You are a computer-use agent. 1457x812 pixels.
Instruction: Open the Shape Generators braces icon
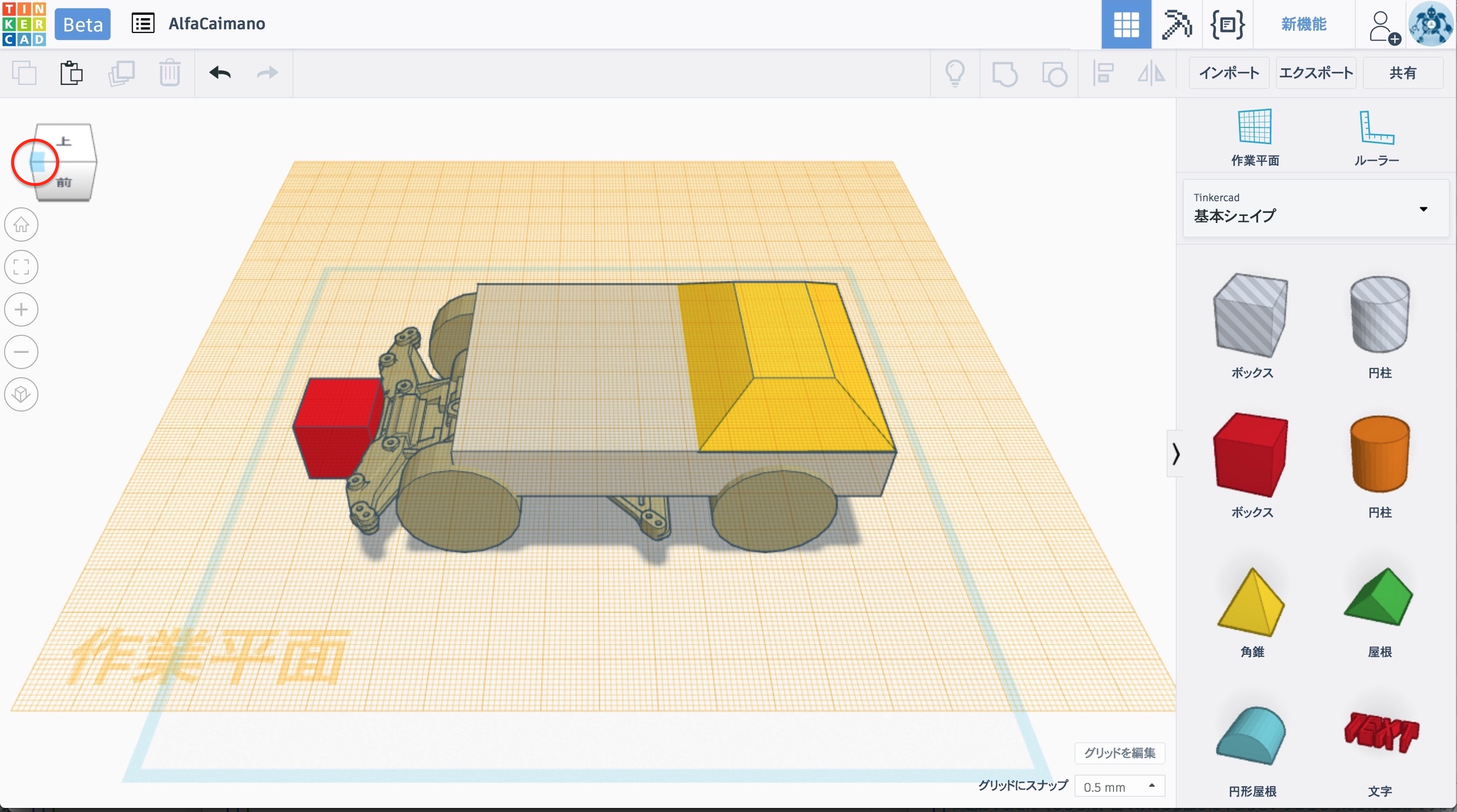[1227, 24]
